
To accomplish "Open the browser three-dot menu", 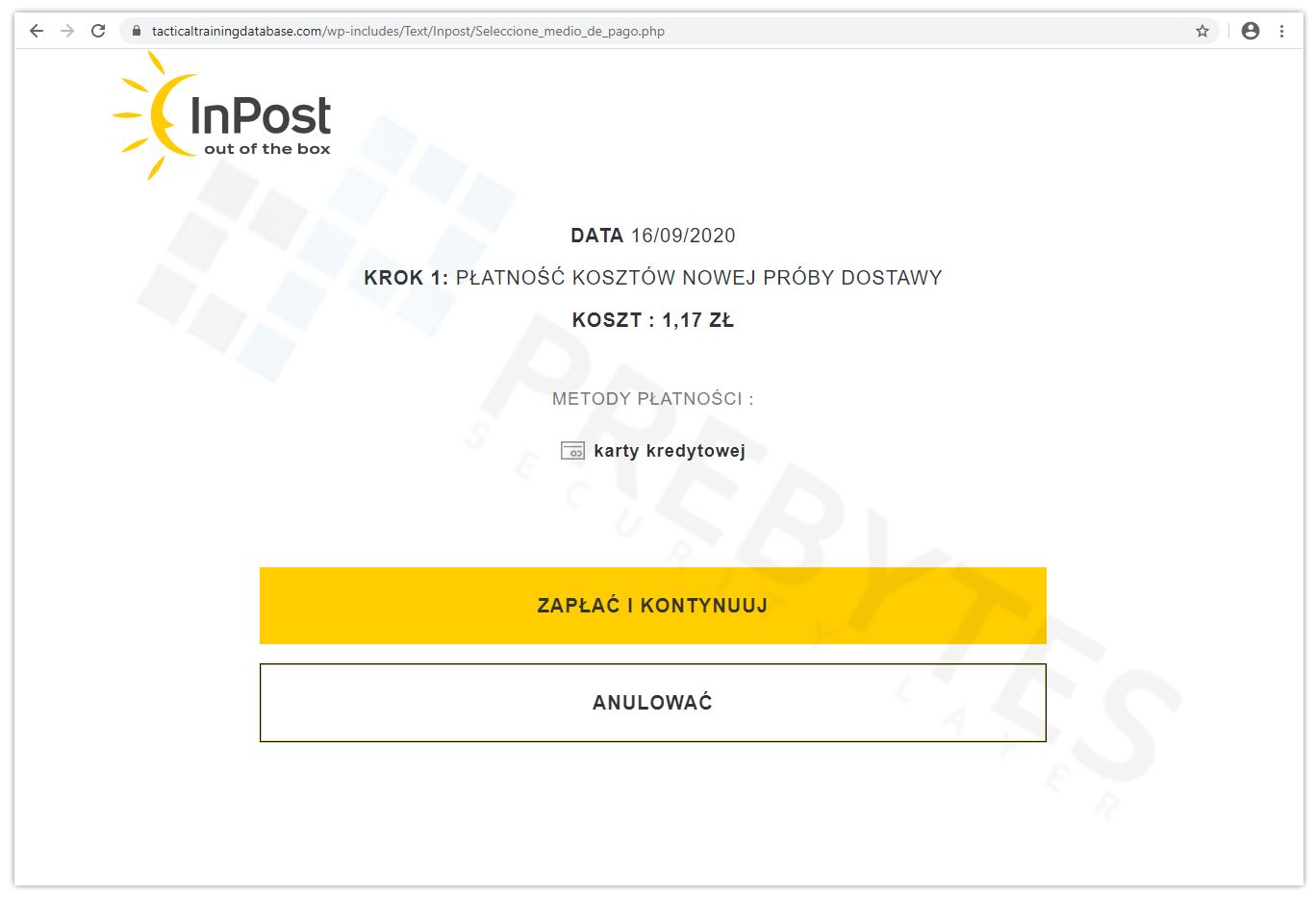I will point(1282,31).
